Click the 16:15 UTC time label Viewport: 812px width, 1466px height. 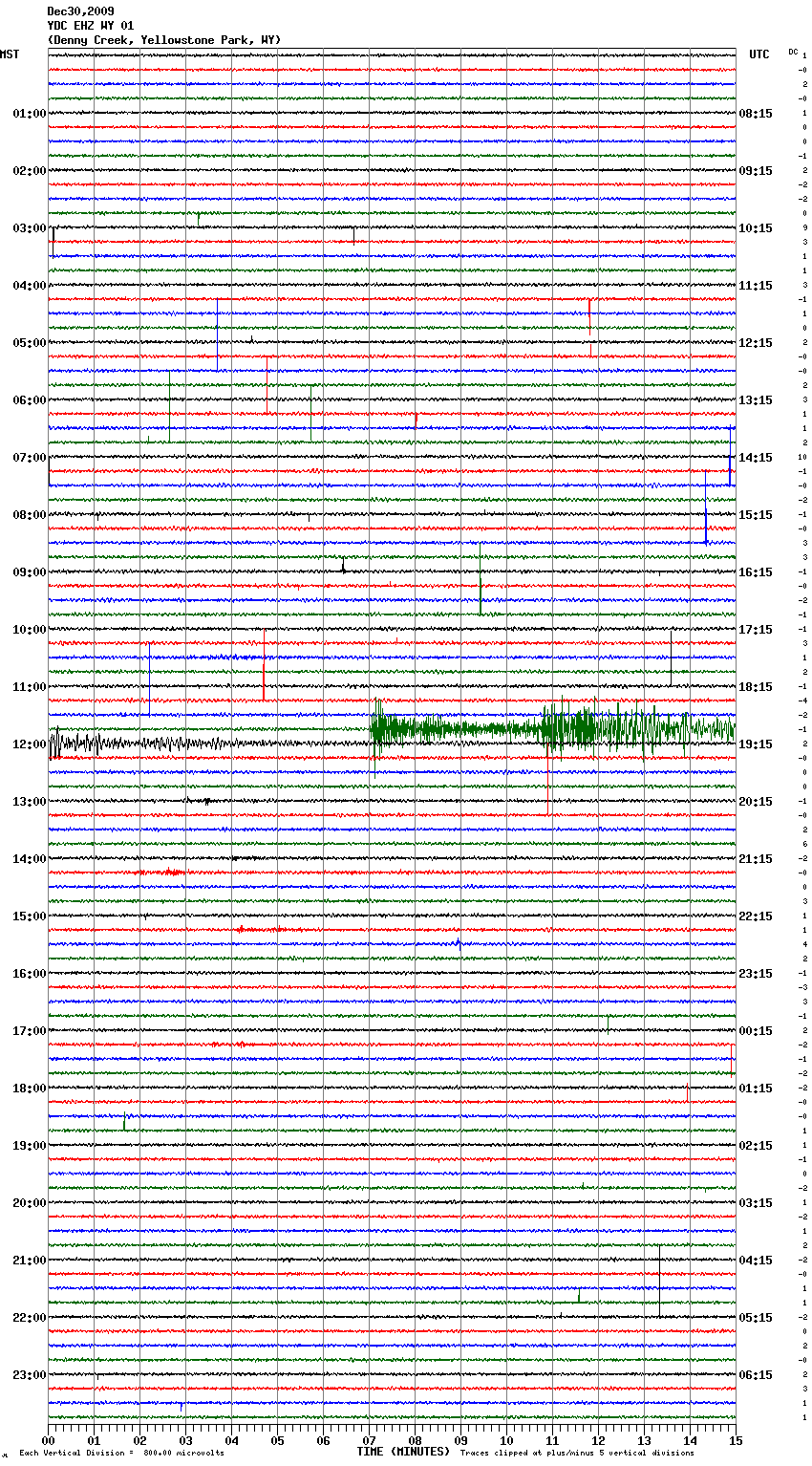pos(756,572)
